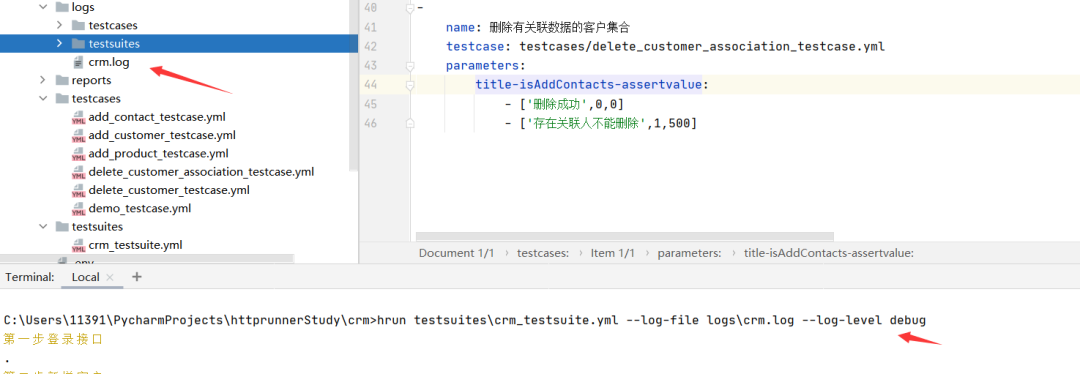Image resolution: width=1080 pixels, height=374 pixels.
Task: Click the testcases: breadcrumb
Action: (x=543, y=253)
